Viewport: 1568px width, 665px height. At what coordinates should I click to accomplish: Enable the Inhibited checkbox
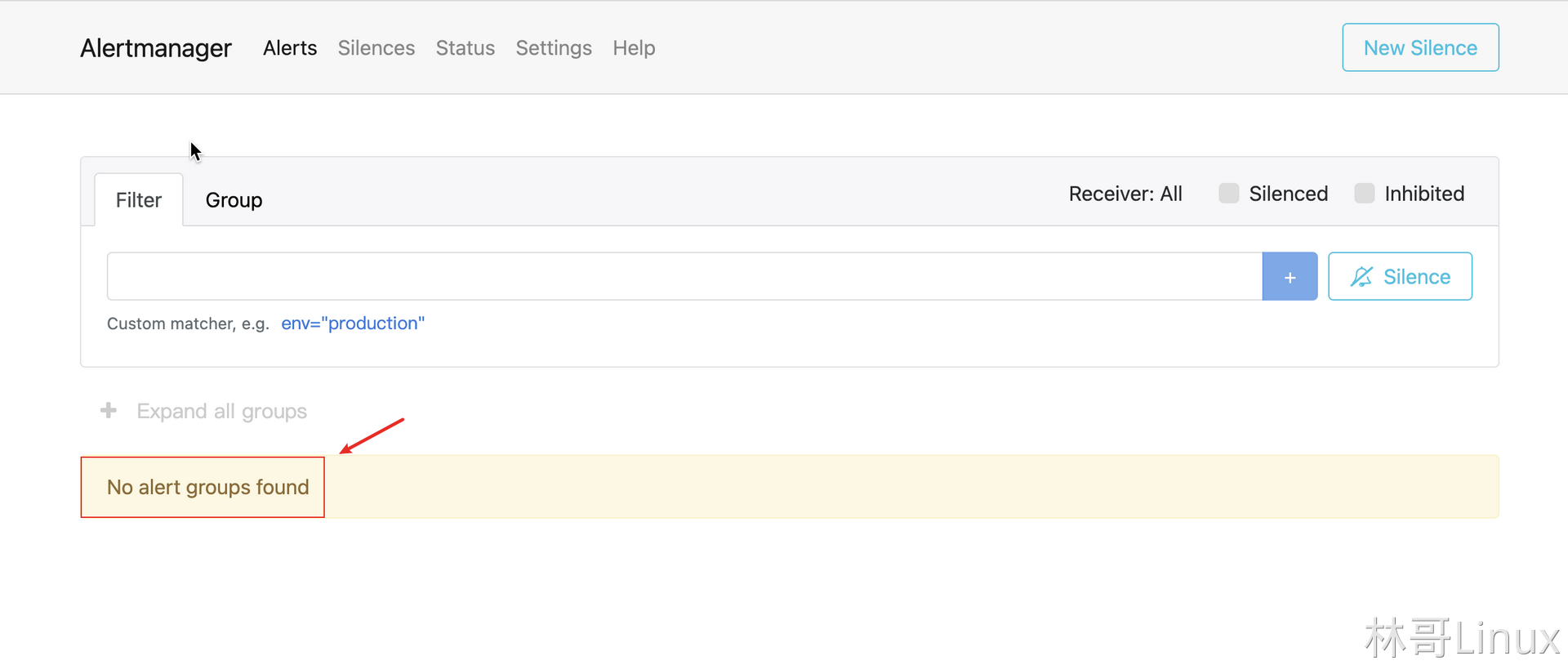1364,193
